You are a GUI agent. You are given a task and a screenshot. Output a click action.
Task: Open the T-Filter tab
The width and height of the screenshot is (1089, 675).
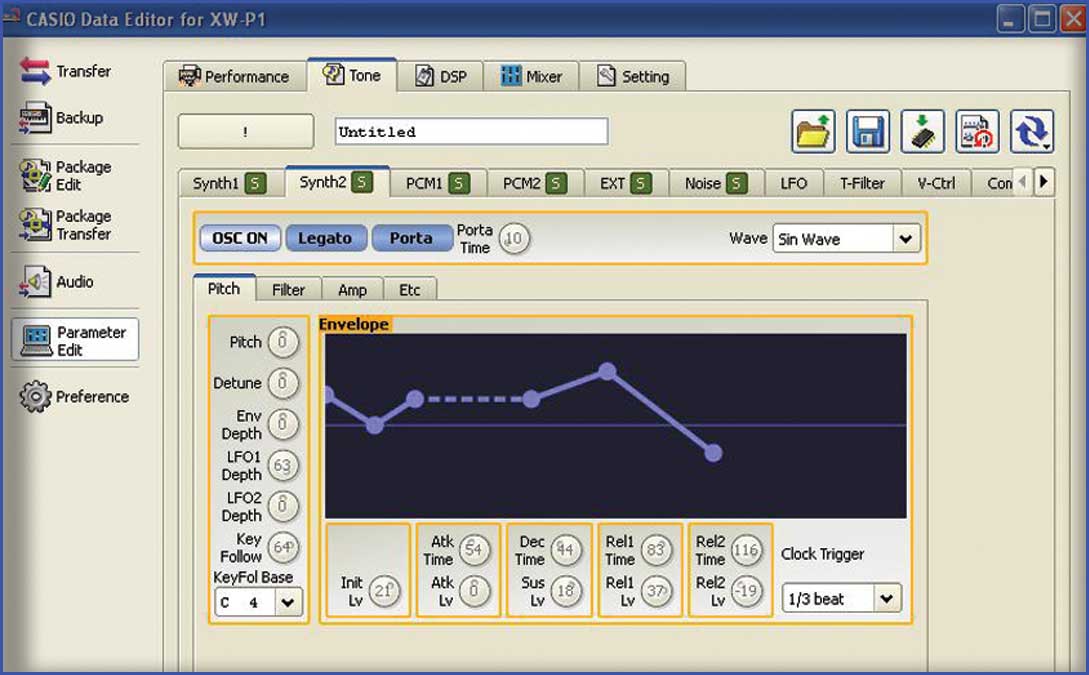coord(862,183)
